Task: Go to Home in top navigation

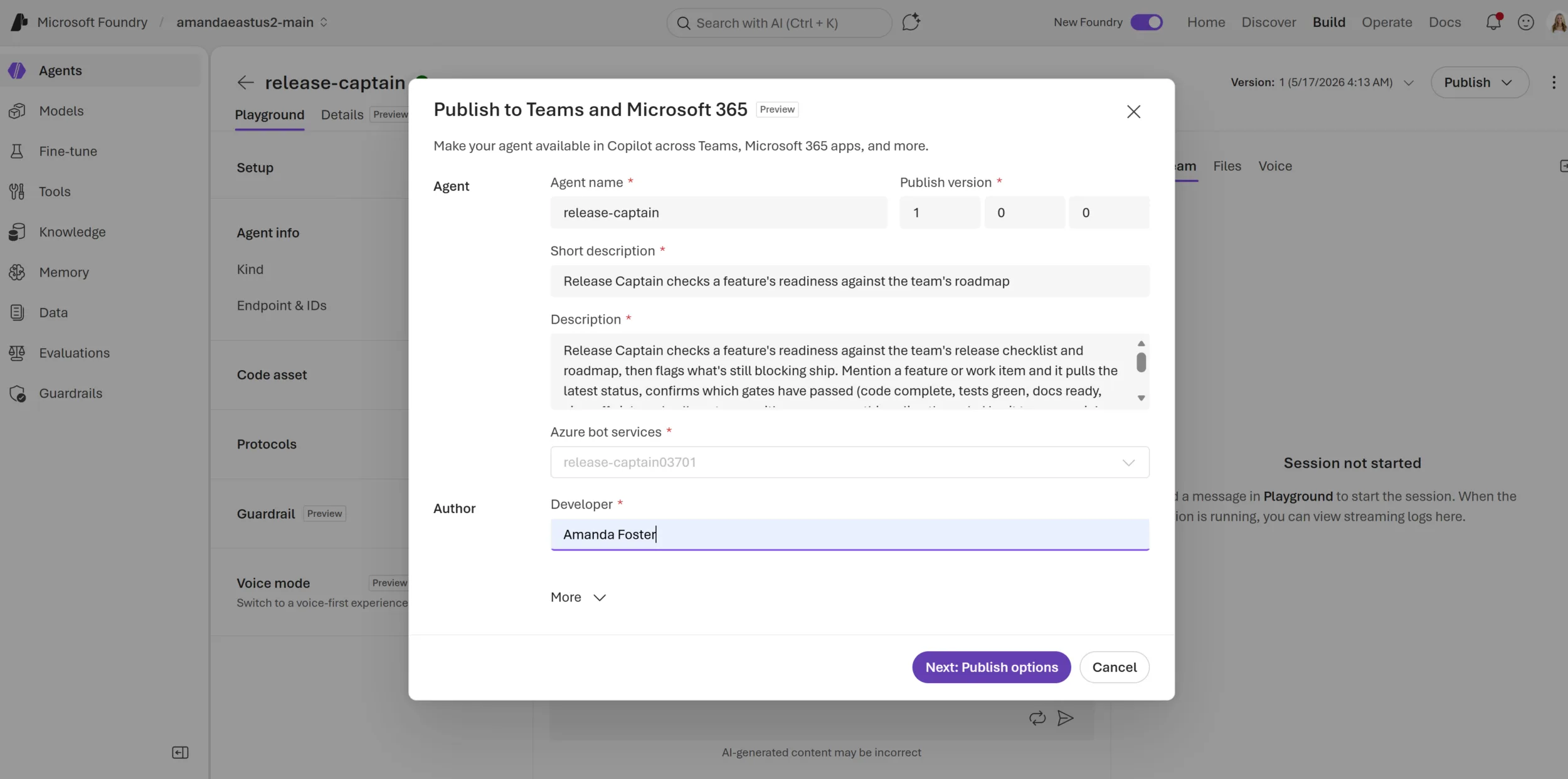Action: point(1205,23)
